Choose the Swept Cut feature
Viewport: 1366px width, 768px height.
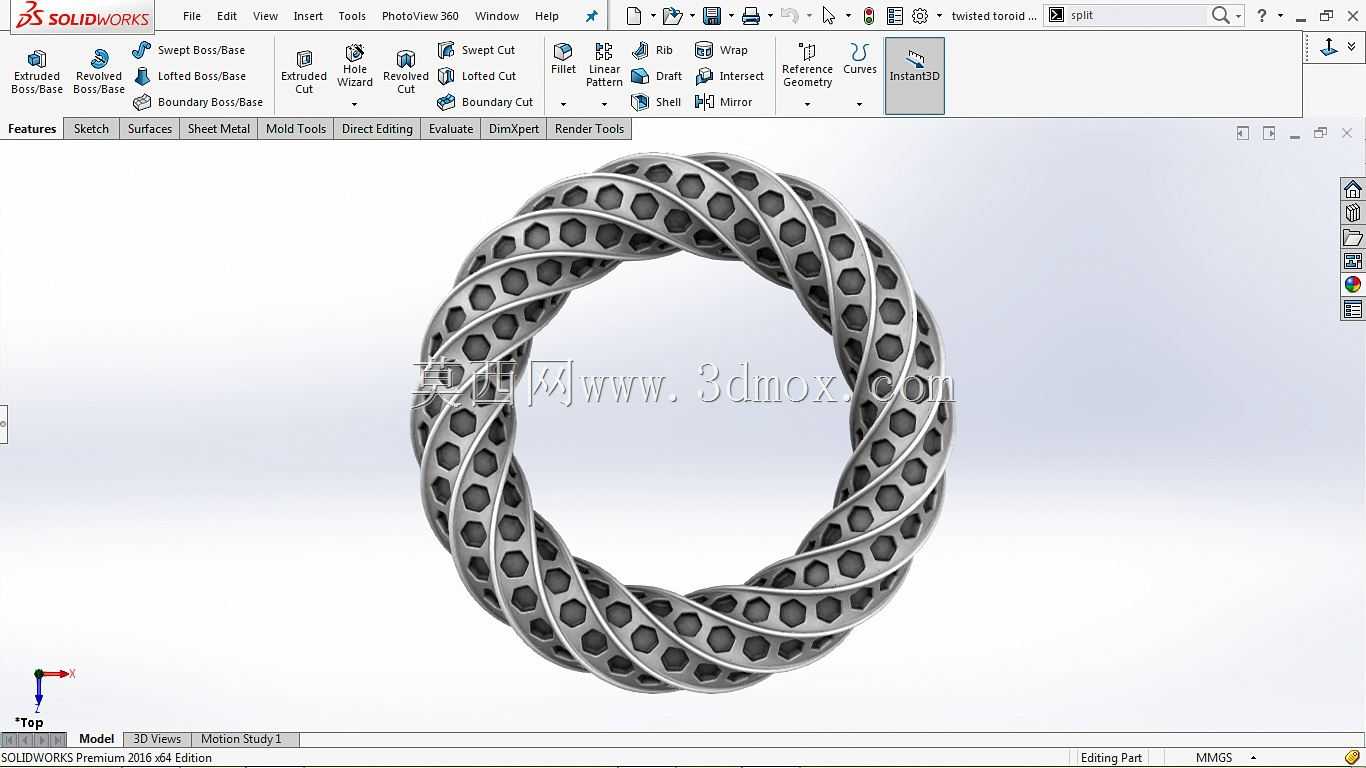[477, 50]
